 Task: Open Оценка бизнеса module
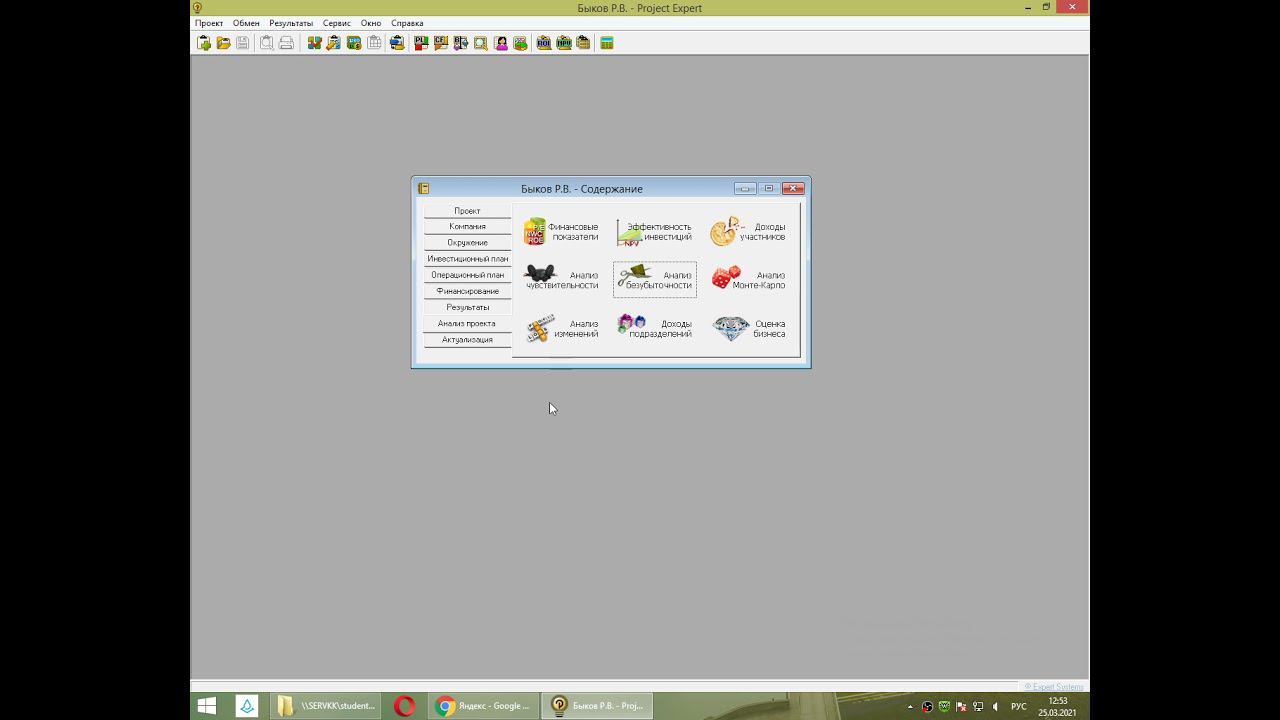click(748, 329)
